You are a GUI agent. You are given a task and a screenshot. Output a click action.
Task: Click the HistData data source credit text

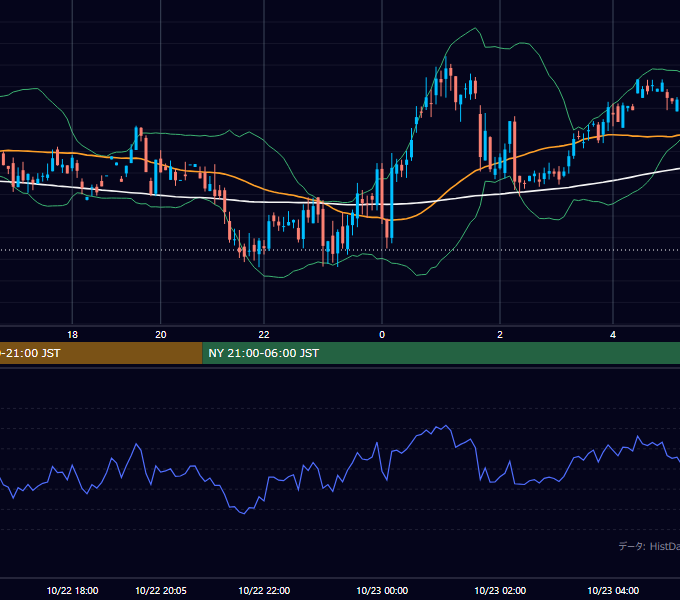pos(649,546)
